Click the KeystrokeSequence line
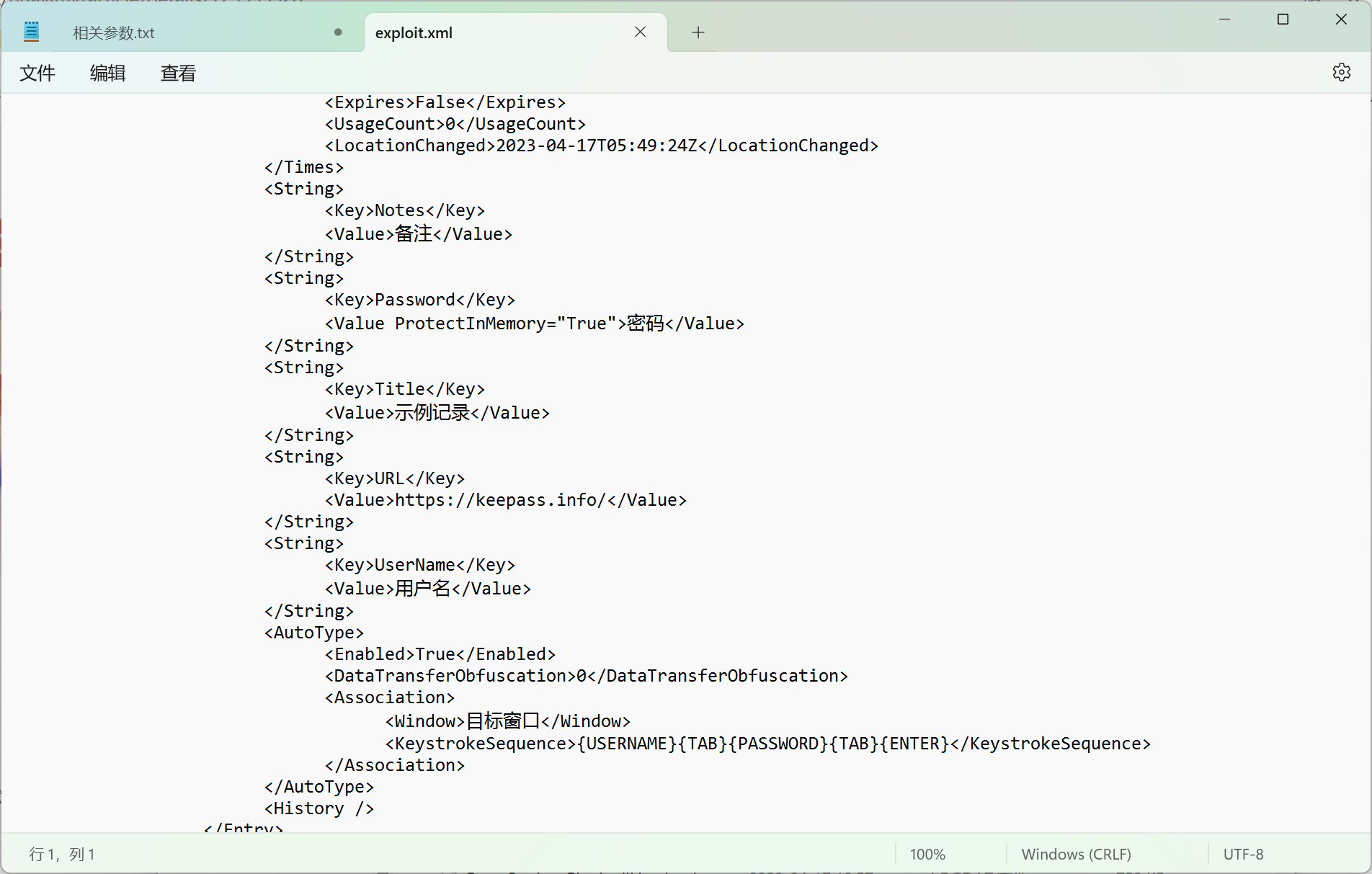 [x=767, y=744]
